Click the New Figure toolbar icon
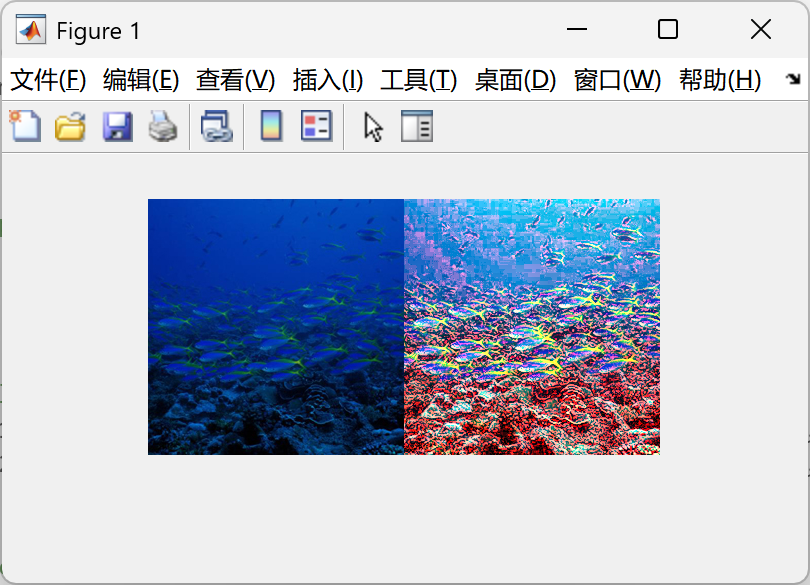 (x=25, y=126)
